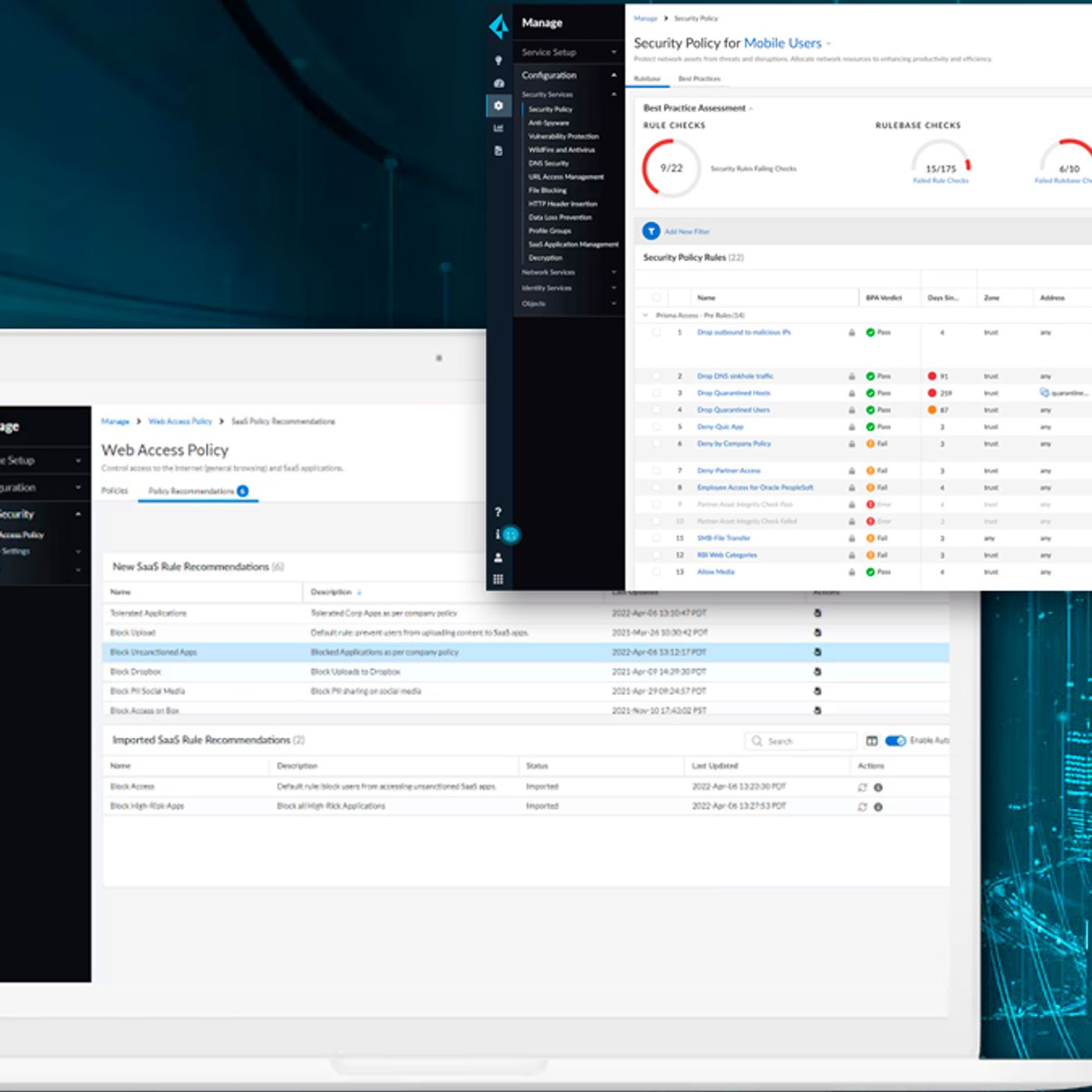Check the select-all checkbox in rules header
The image size is (1092, 1092).
(x=656, y=297)
